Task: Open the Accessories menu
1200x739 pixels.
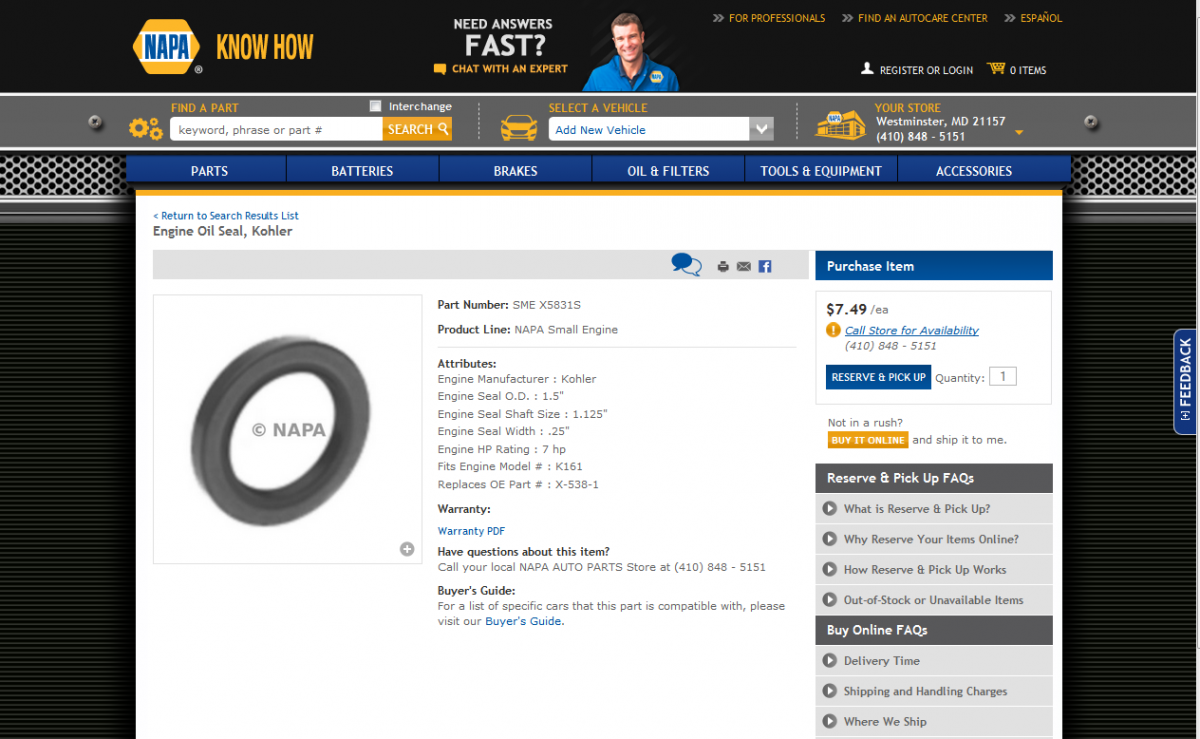Action: tap(974, 171)
